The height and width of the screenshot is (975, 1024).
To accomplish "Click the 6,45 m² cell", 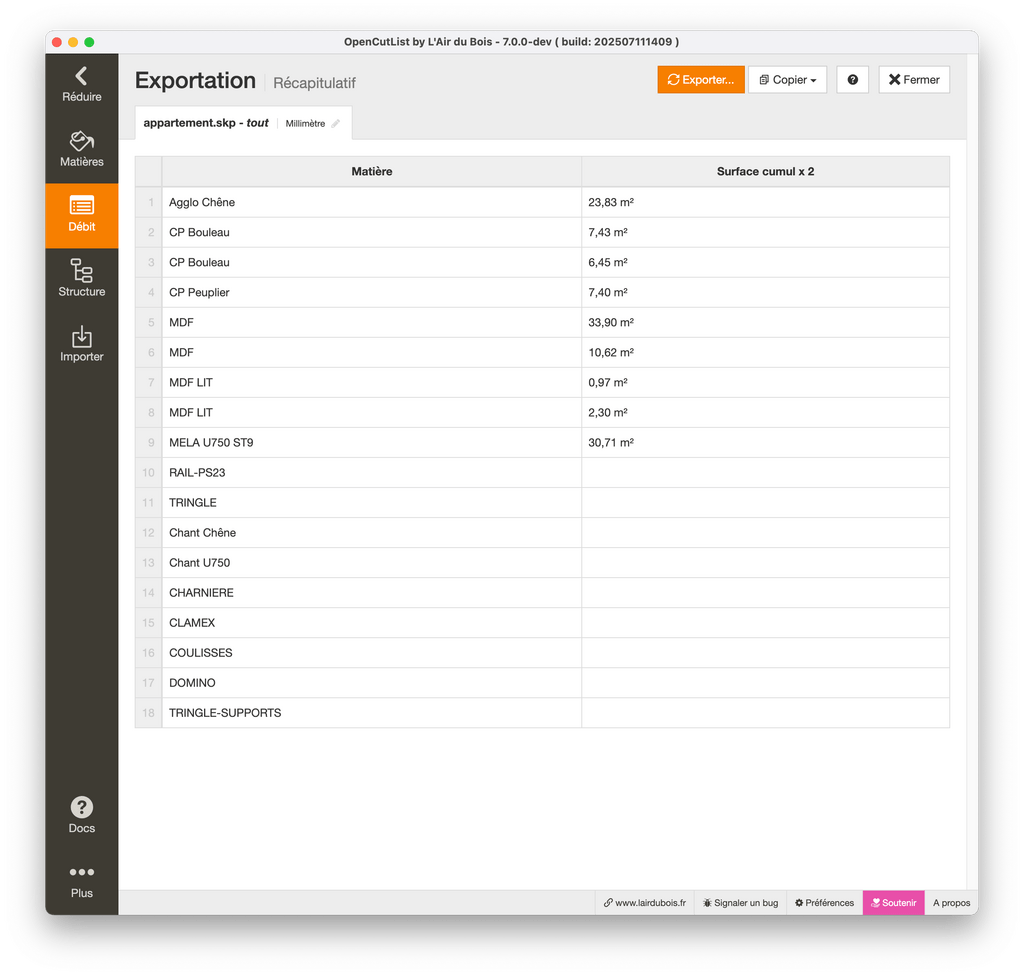I will 765,263.
